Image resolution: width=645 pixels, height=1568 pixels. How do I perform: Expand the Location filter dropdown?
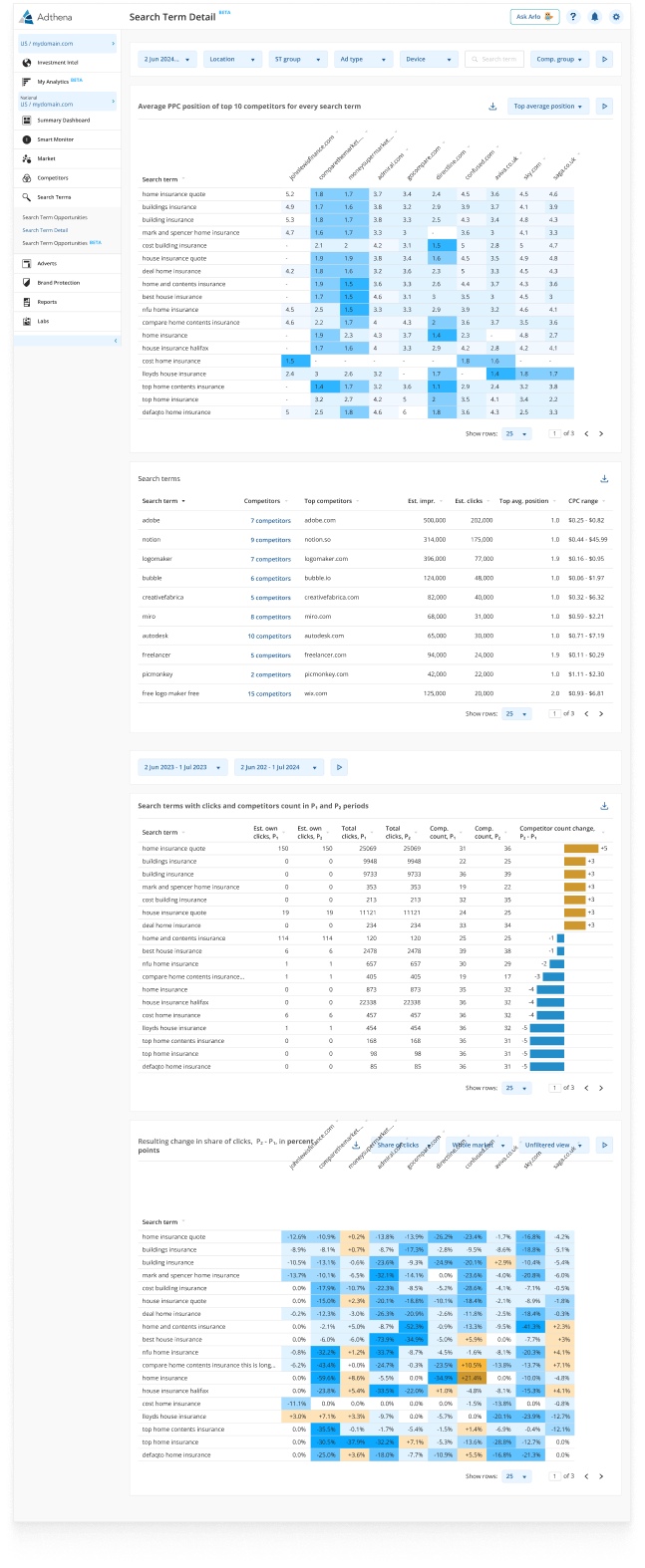tap(229, 60)
